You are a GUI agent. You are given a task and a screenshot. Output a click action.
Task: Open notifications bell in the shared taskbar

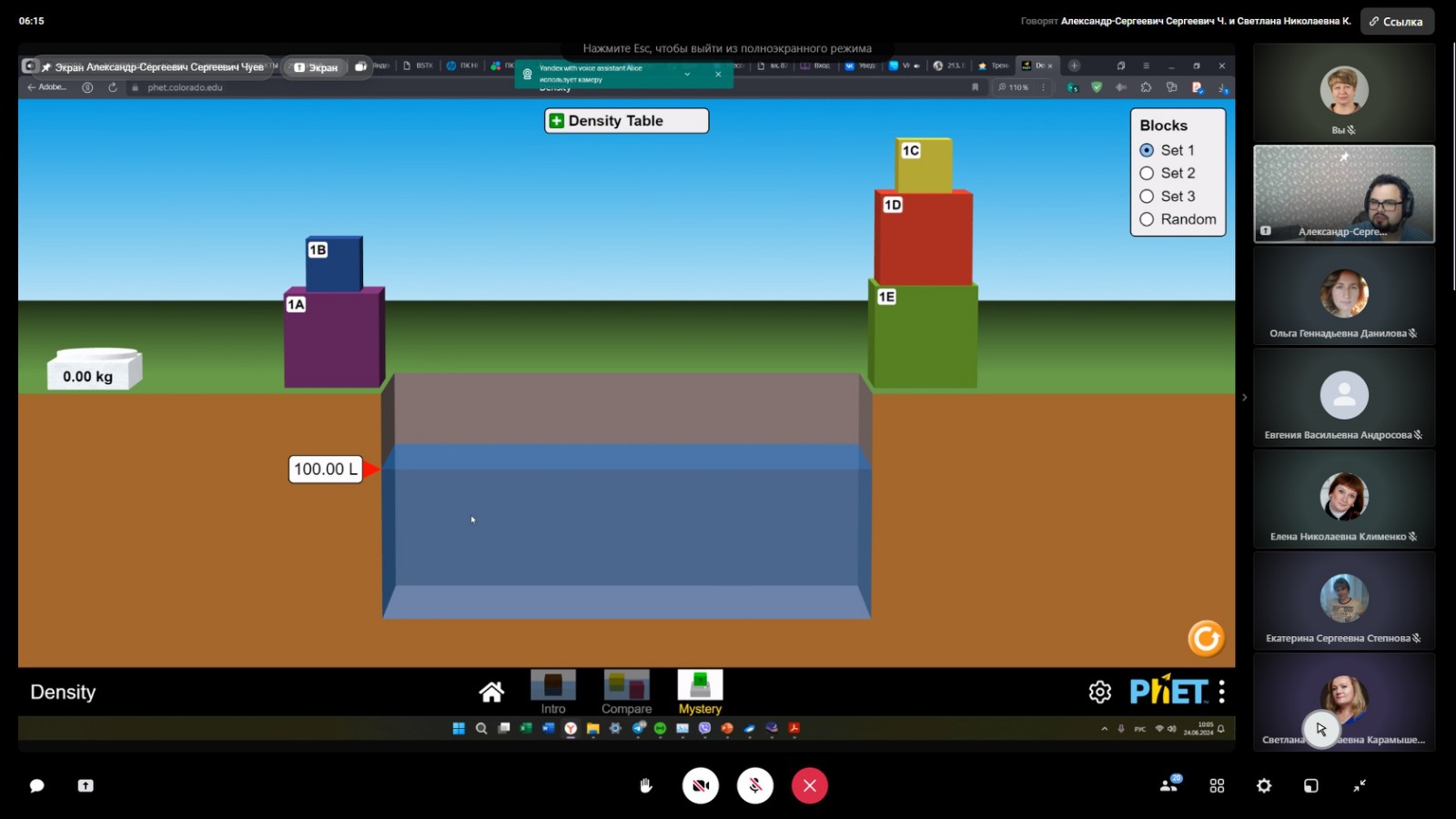(1221, 729)
